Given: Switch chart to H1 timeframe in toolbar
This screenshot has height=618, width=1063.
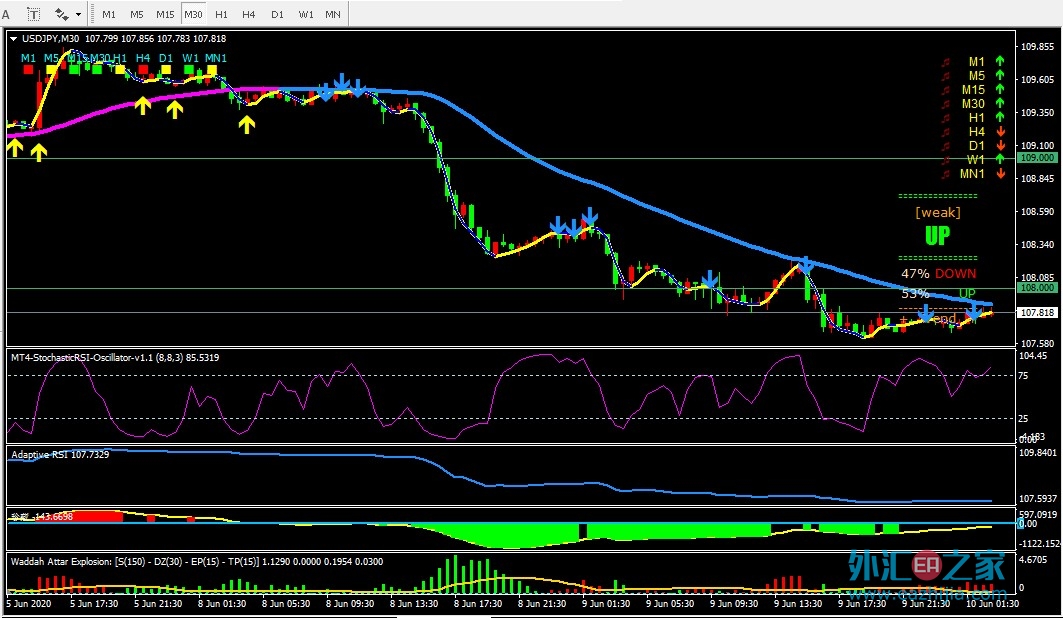Looking at the screenshot, I should [221, 14].
